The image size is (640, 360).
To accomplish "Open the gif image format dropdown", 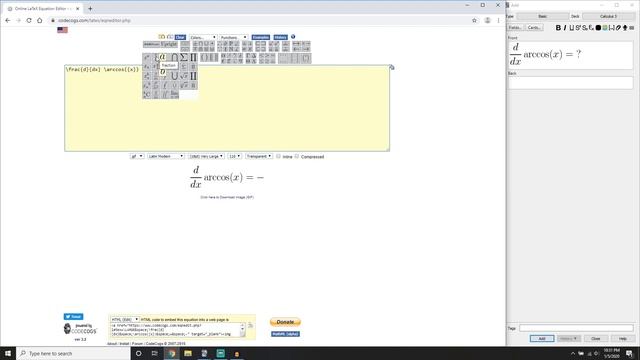I will [137, 156].
